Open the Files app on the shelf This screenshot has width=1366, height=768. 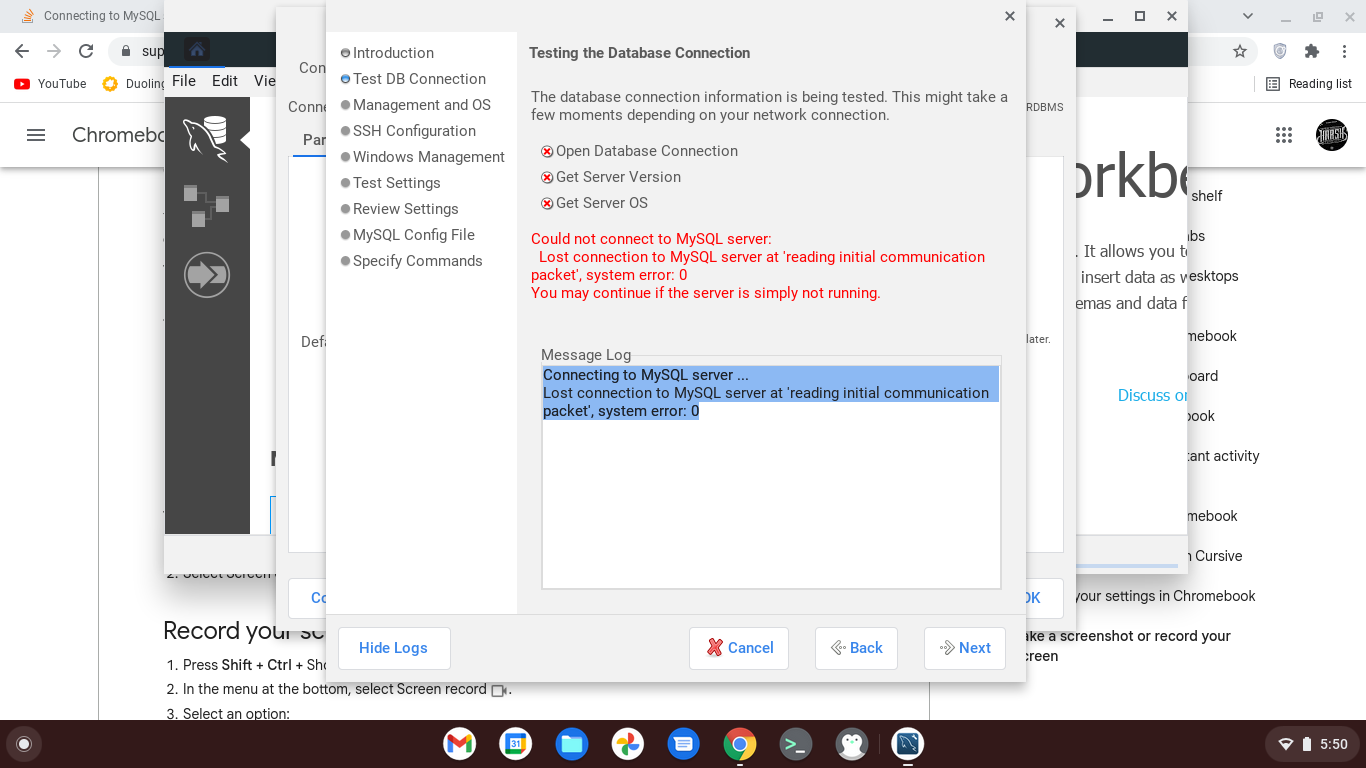[571, 744]
